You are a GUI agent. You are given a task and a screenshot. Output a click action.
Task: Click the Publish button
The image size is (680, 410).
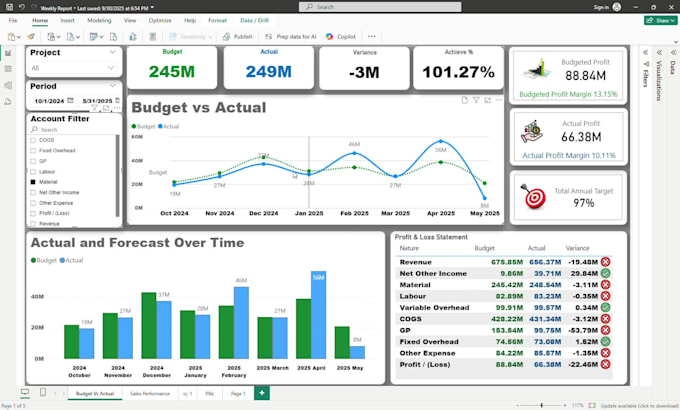[237, 37]
